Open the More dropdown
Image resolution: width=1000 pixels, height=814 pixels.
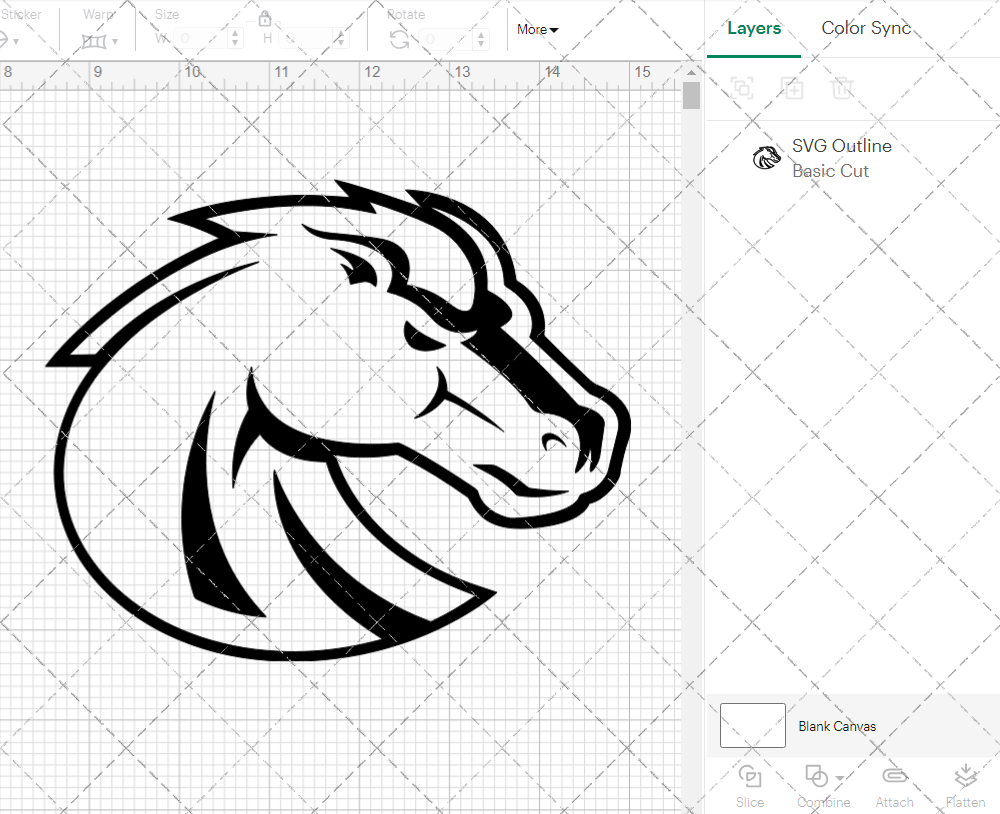pos(537,30)
